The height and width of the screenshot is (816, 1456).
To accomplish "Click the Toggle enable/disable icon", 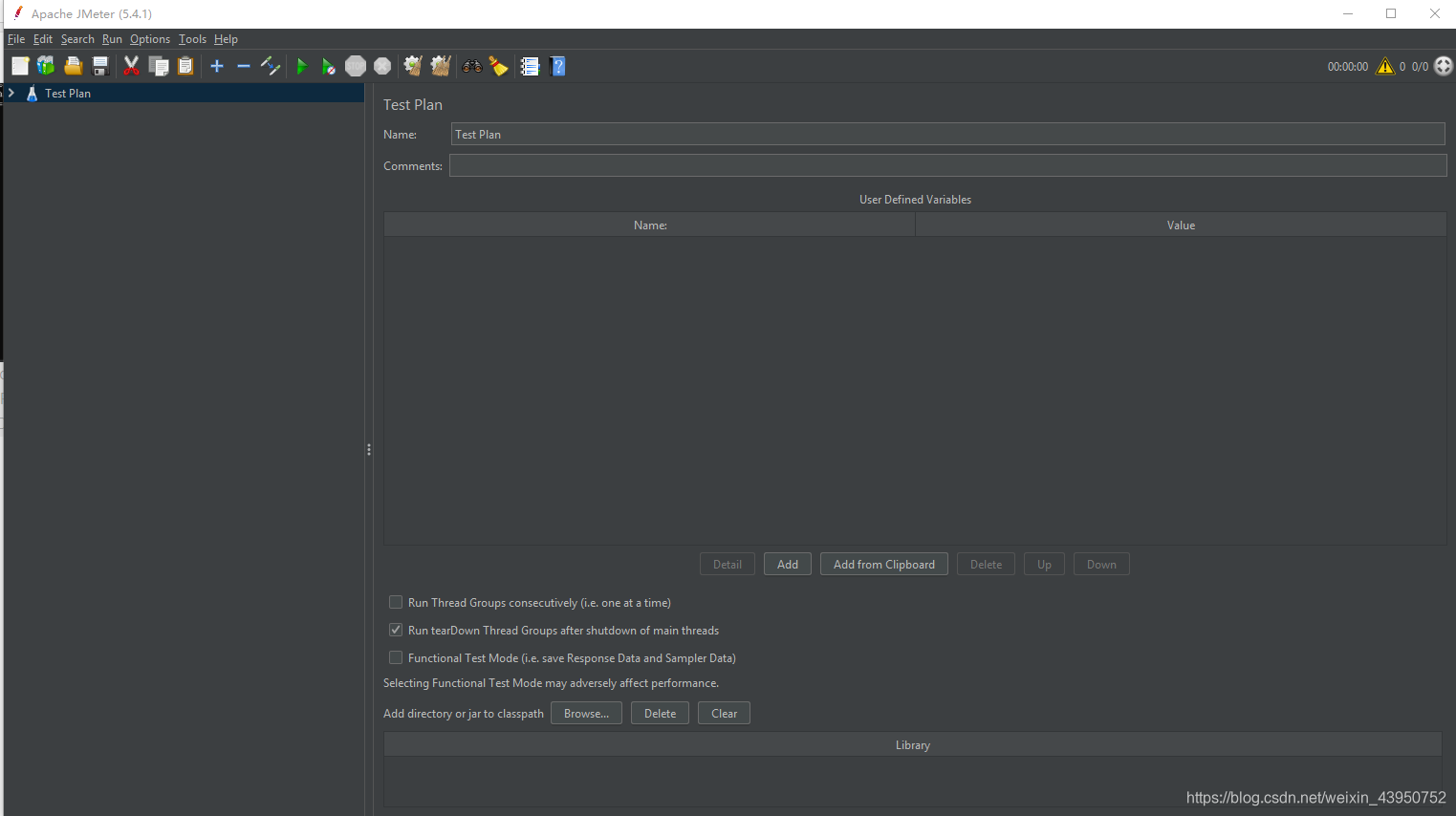I will pos(271,66).
